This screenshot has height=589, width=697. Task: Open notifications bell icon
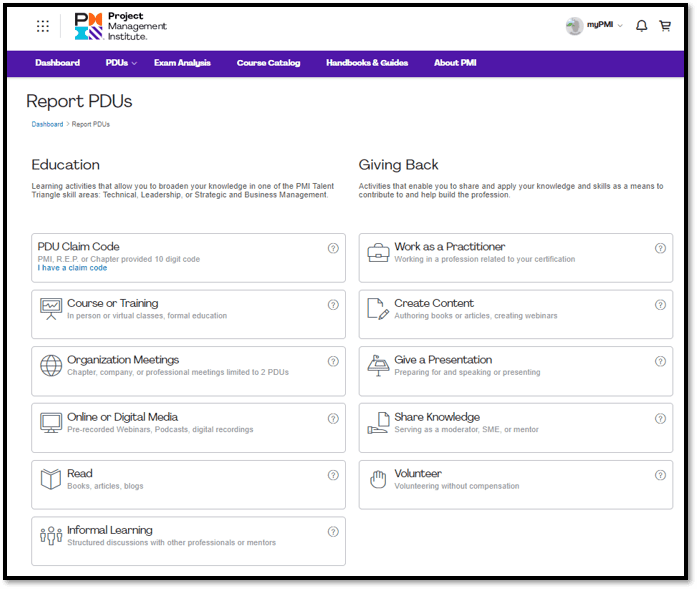point(641,26)
